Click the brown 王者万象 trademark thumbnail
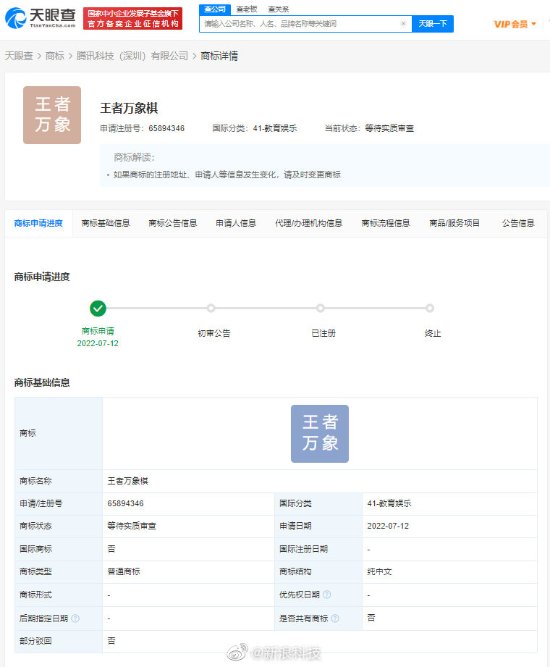The width and height of the screenshot is (550, 667). [x=52, y=115]
